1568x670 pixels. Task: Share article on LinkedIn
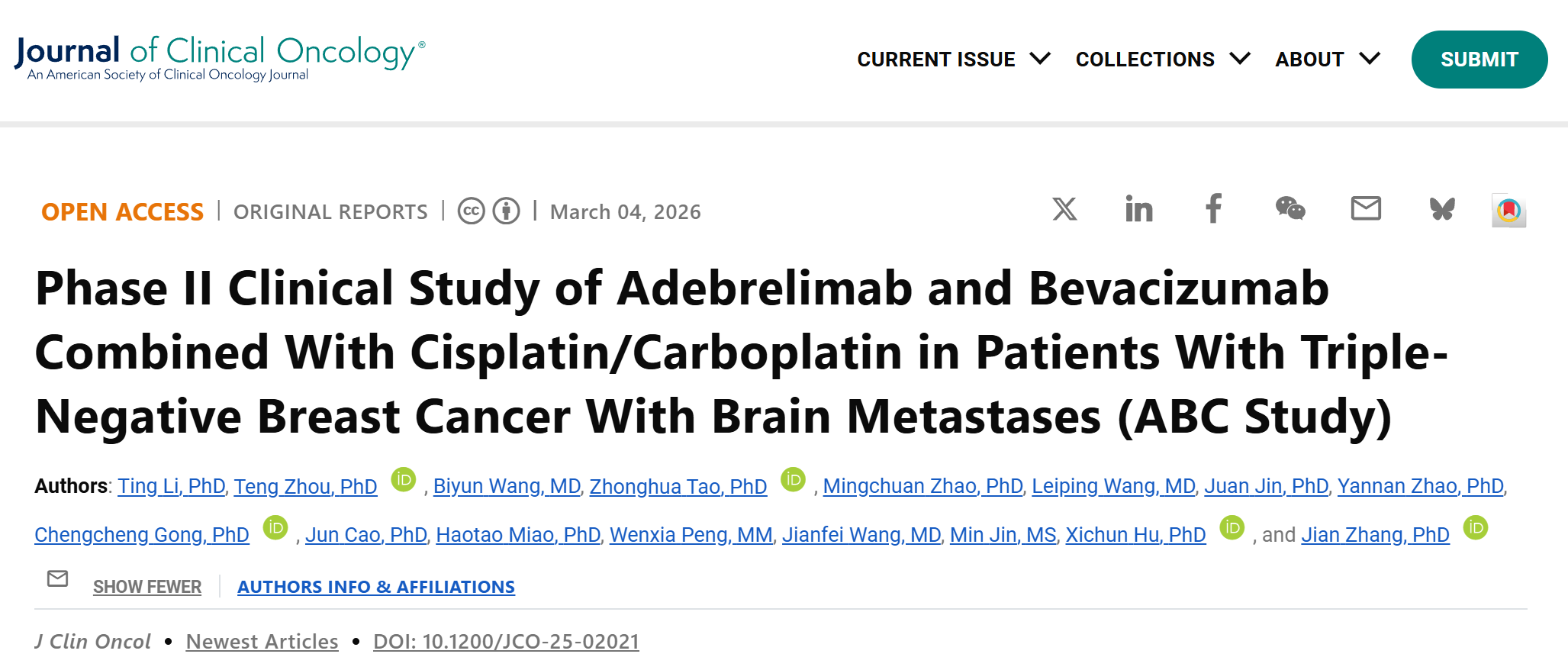tap(1138, 209)
